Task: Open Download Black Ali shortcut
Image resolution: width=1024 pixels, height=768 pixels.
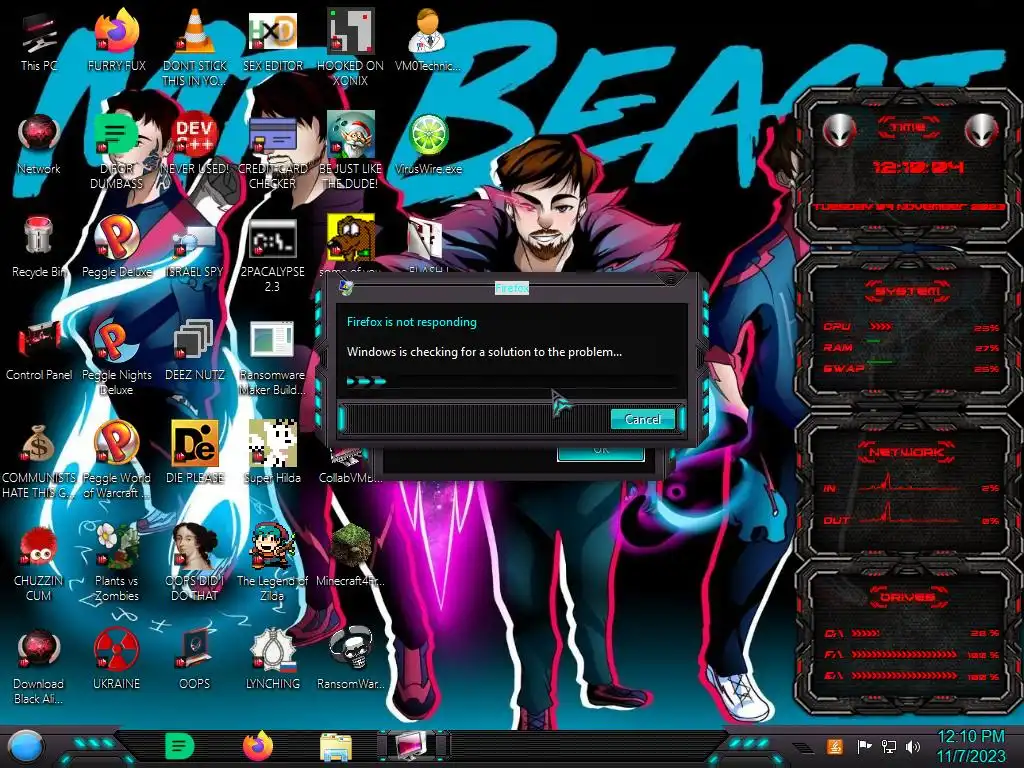Action: click(x=39, y=666)
